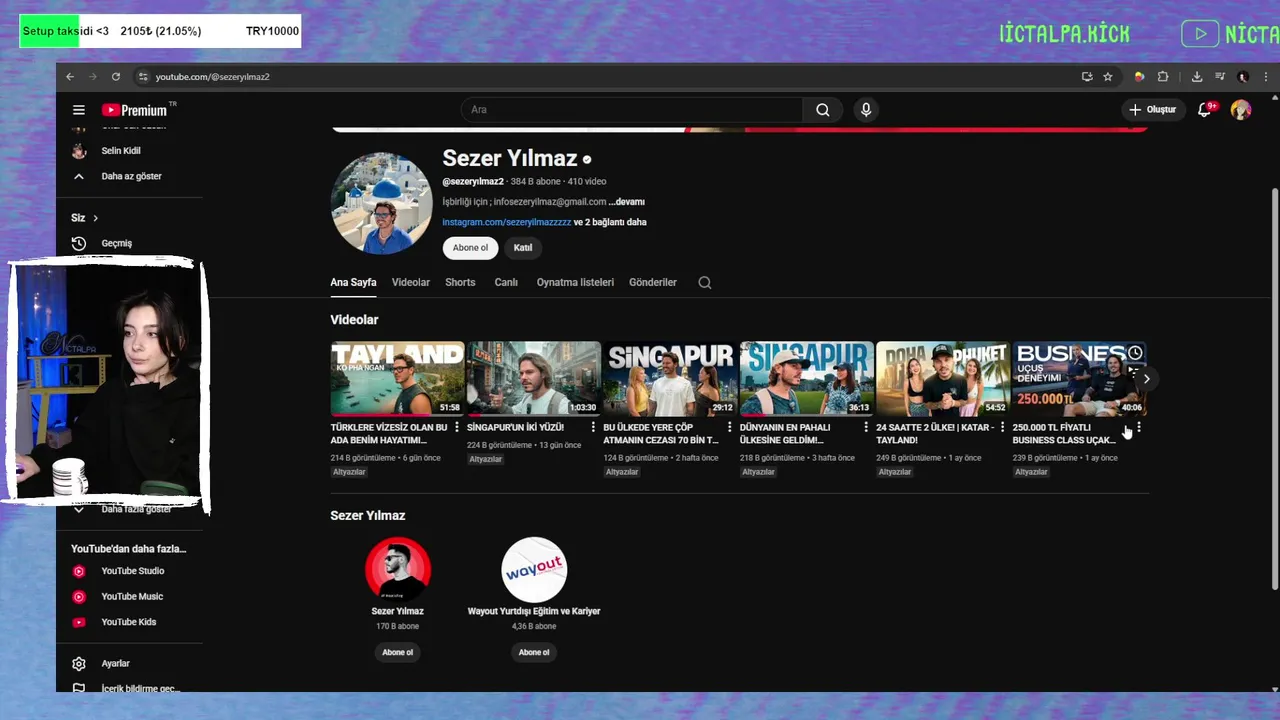Image resolution: width=1280 pixels, height=720 pixels.
Task: Switch to the Shorts tab
Action: 460,283
